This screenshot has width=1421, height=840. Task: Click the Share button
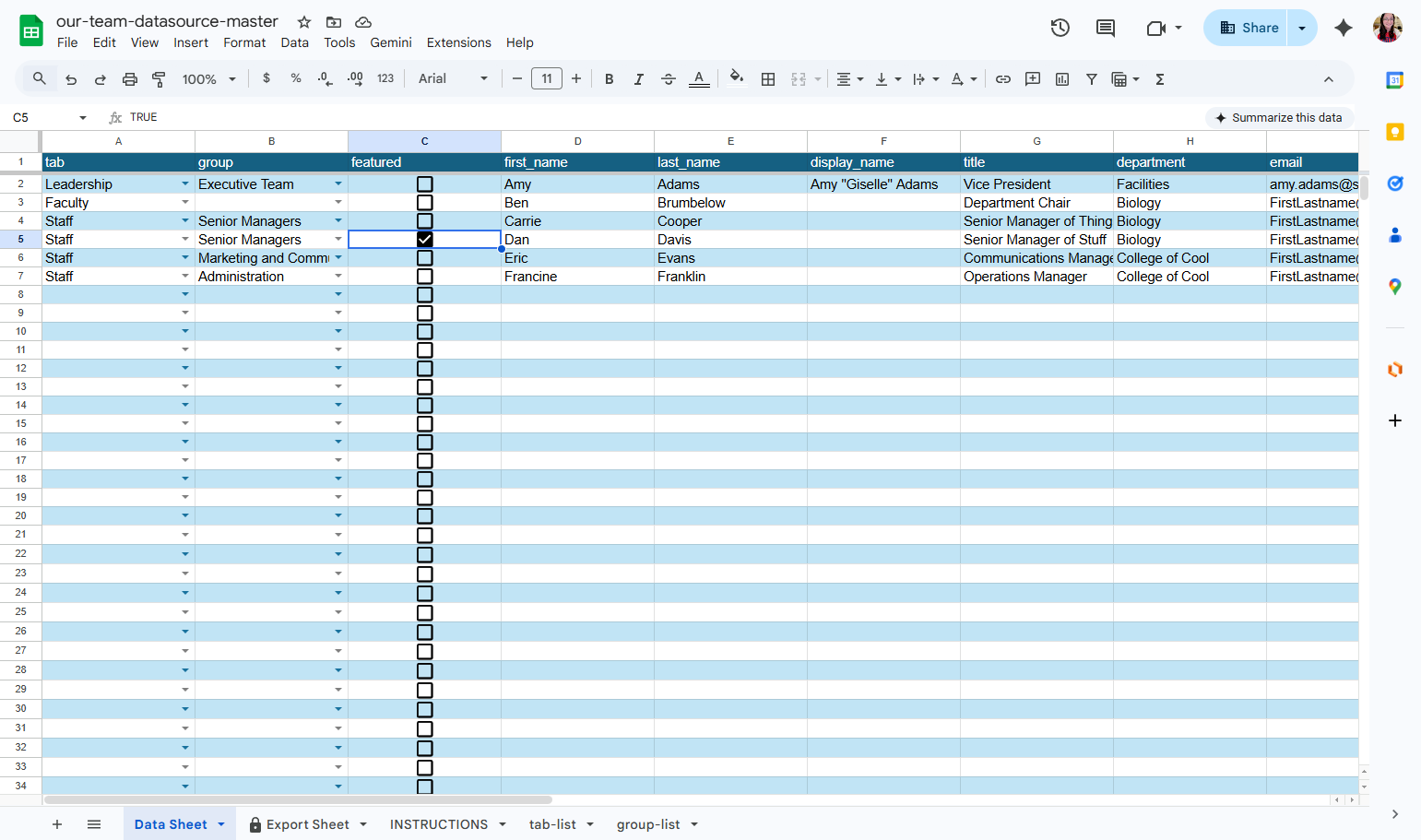[x=1248, y=28]
